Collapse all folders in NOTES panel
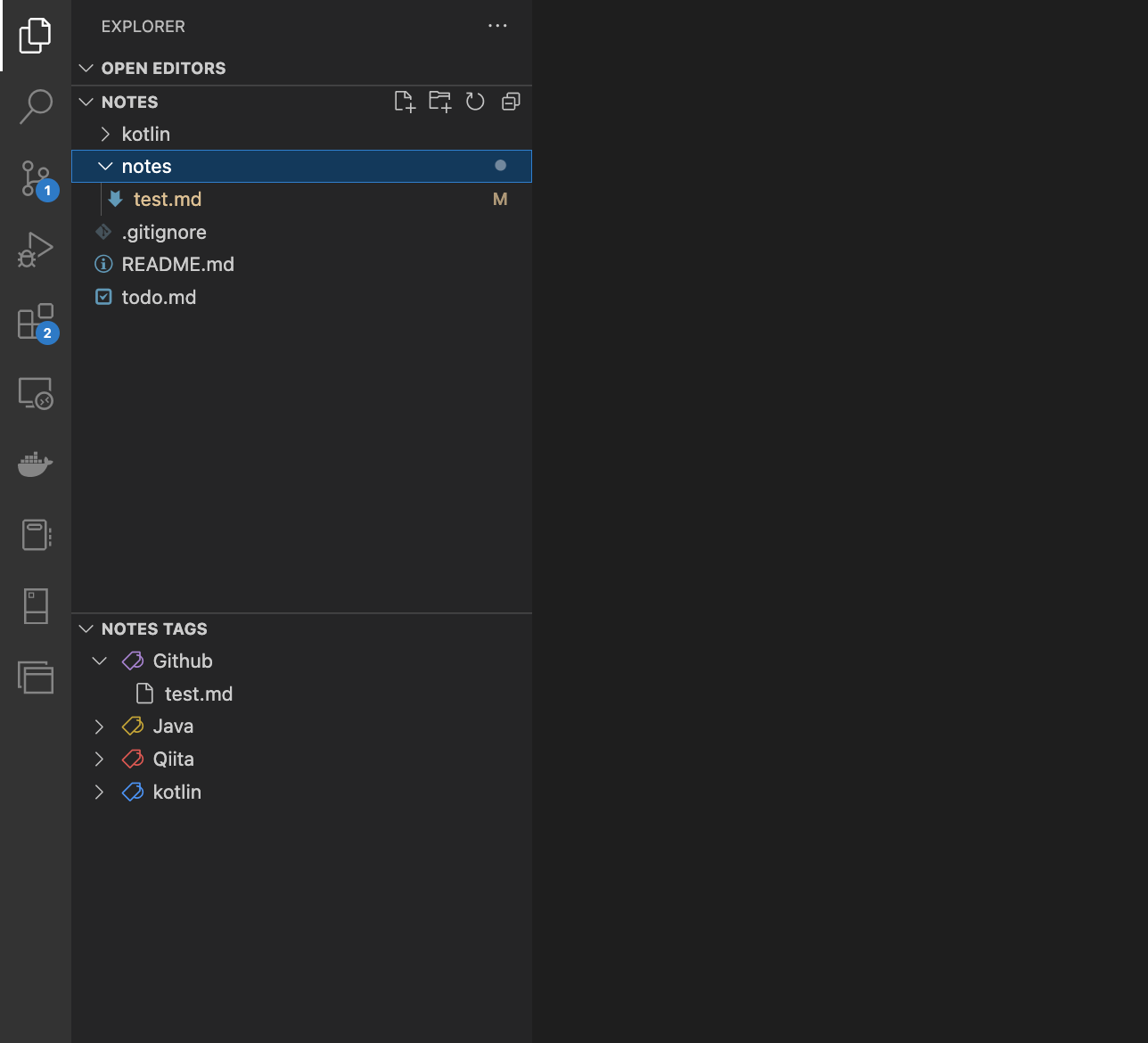 pos(510,102)
